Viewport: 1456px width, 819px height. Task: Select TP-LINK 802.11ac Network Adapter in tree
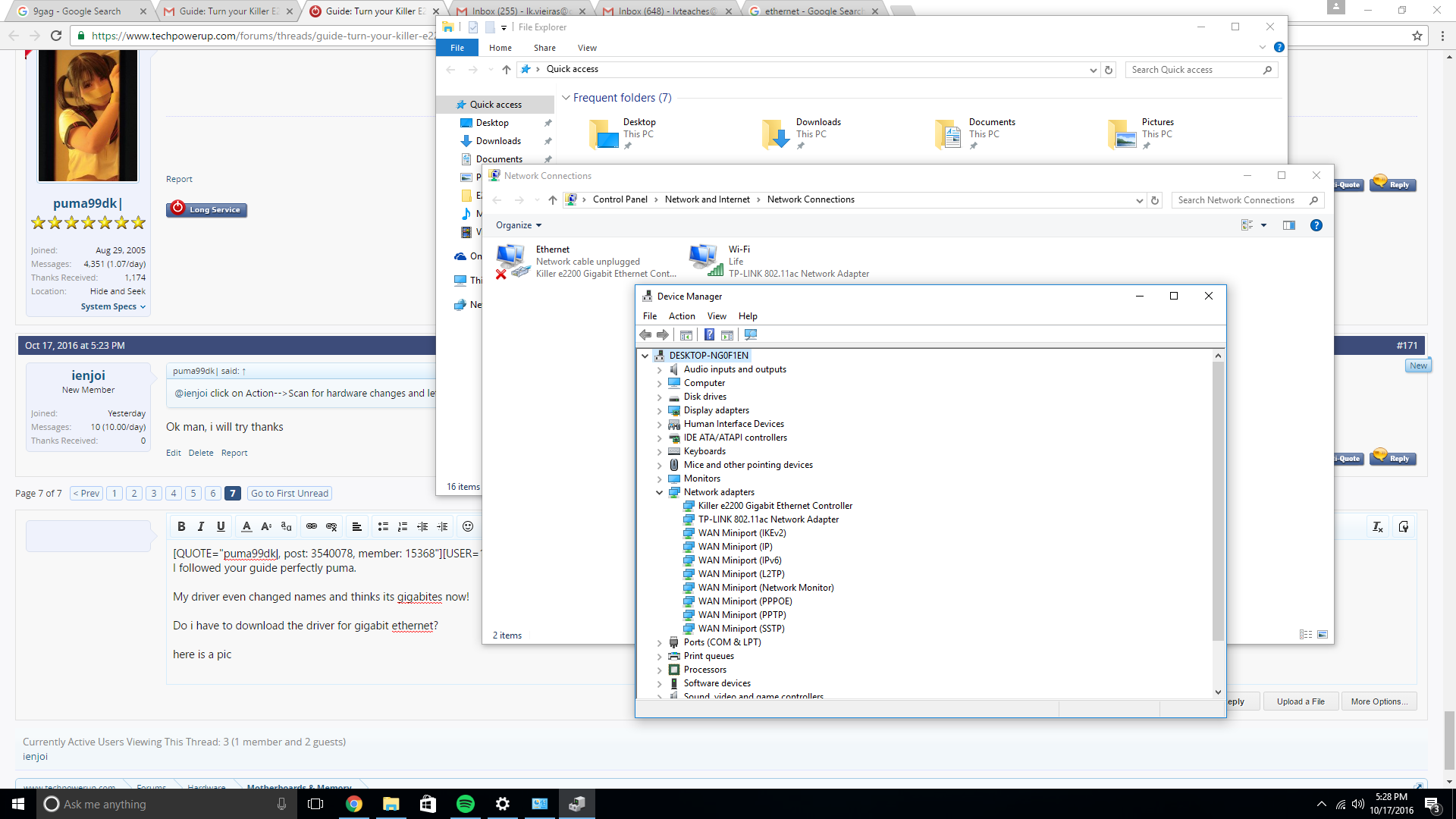768,519
